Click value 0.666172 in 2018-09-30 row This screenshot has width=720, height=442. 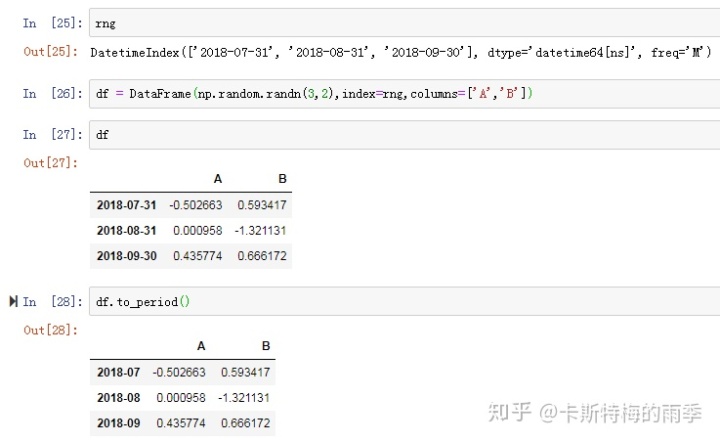pyautogui.click(x=262, y=256)
